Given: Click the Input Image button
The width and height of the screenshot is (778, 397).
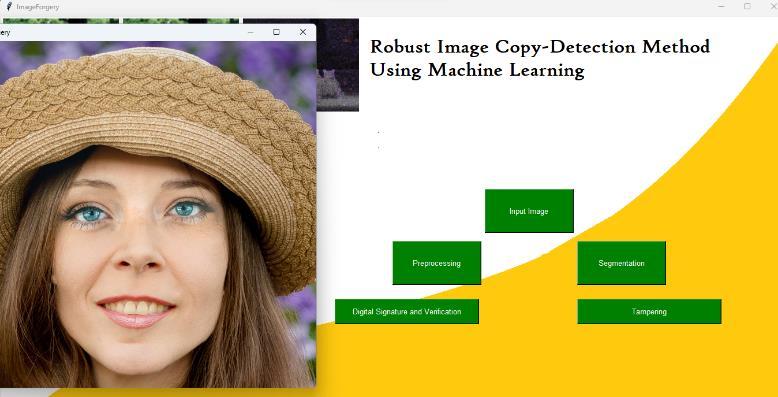Looking at the screenshot, I should click(529, 211).
